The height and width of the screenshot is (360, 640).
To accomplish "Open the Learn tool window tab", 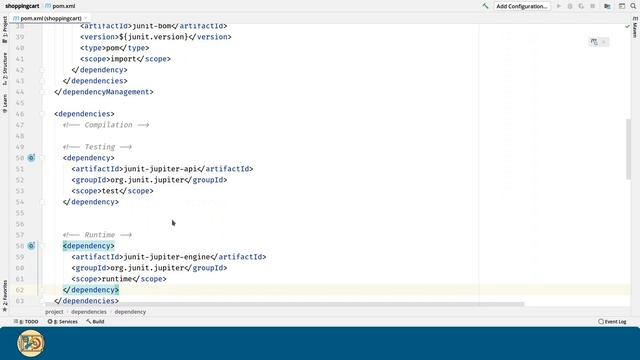I will pyautogui.click(x=4, y=104).
